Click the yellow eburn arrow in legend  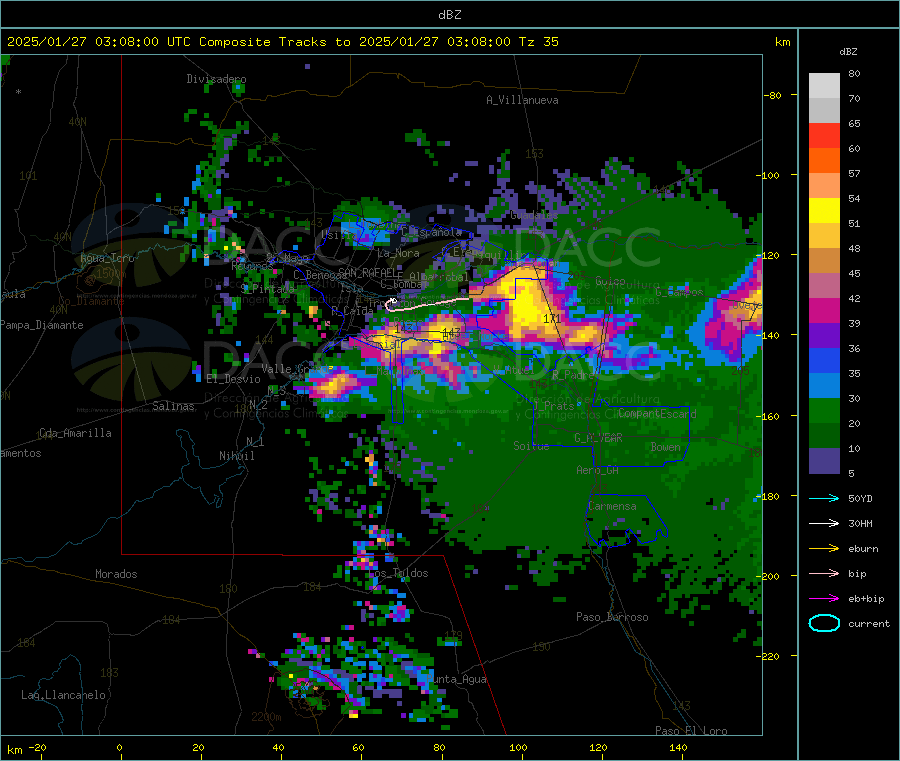(824, 549)
